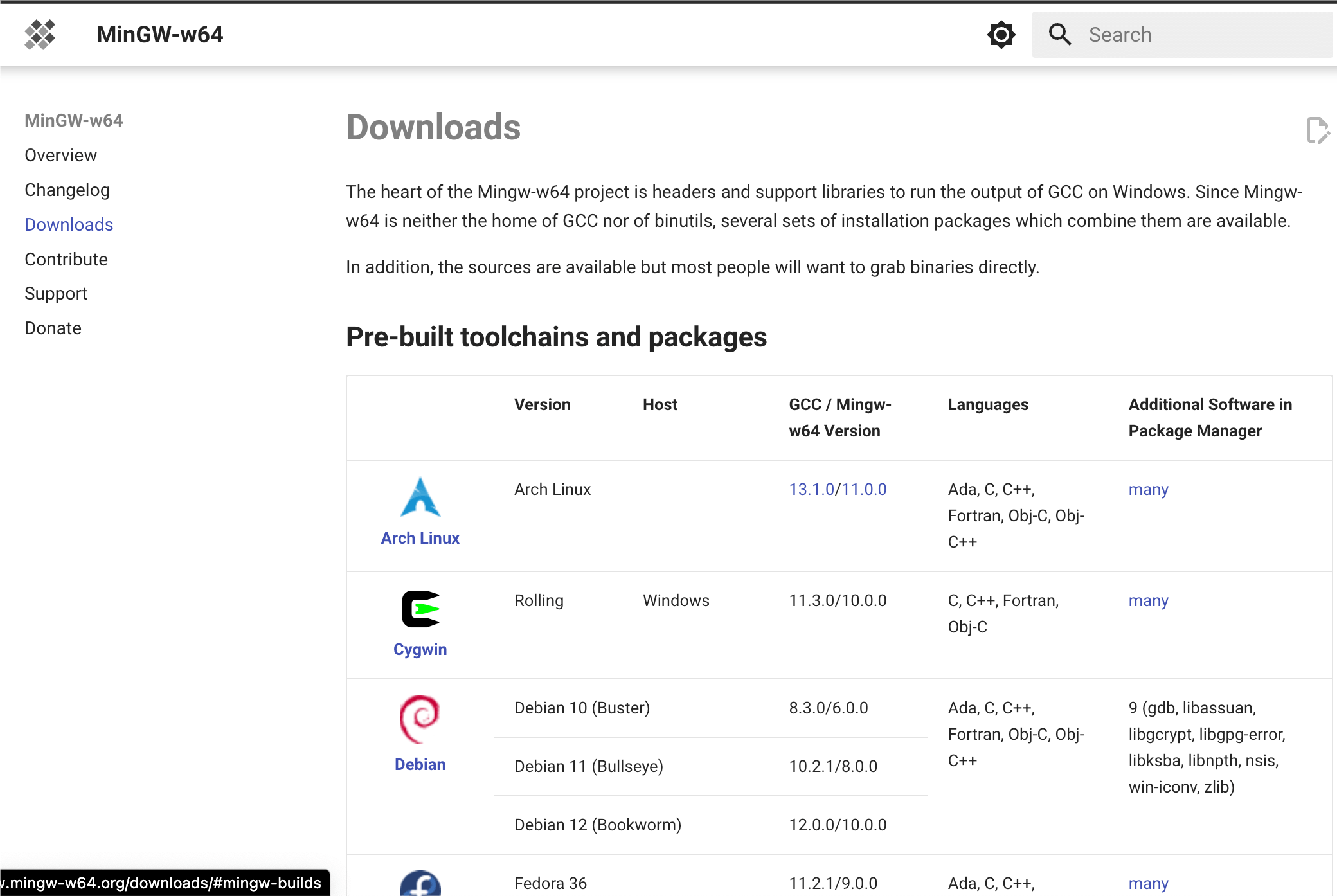Click 'many' link in Arch Linux row
The width and height of the screenshot is (1337, 896).
pyautogui.click(x=1148, y=489)
